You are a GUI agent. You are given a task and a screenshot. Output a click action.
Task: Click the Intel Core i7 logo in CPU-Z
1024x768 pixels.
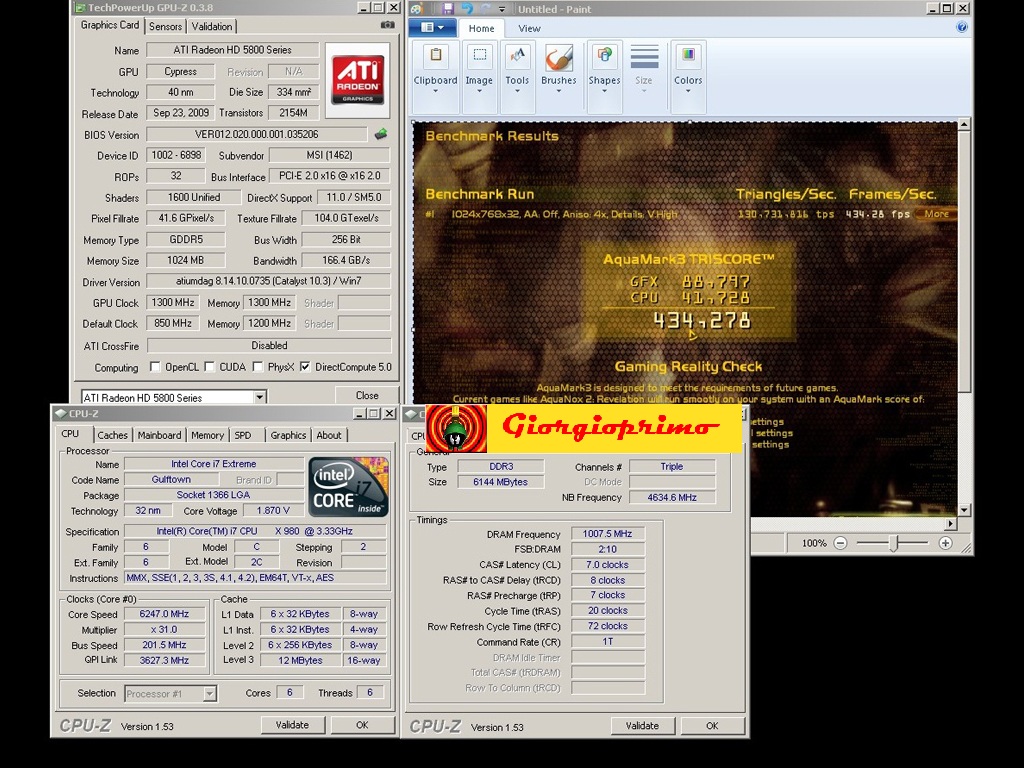point(348,487)
